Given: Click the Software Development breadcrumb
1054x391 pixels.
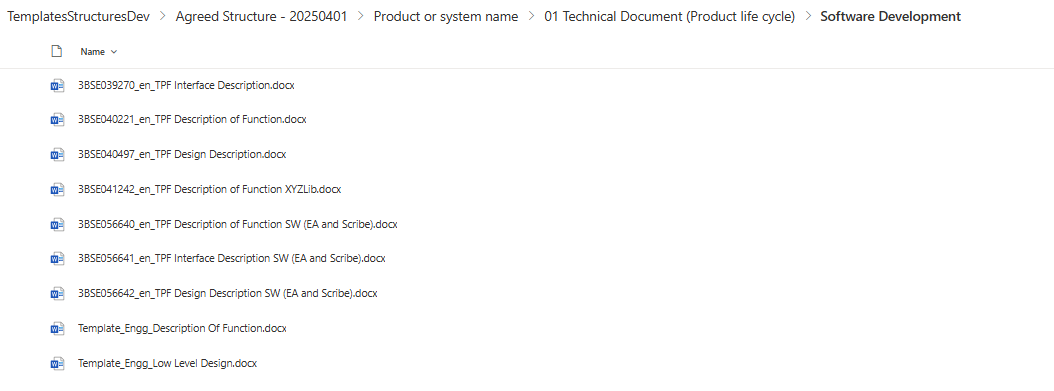Looking at the screenshot, I should pyautogui.click(x=890, y=17).
